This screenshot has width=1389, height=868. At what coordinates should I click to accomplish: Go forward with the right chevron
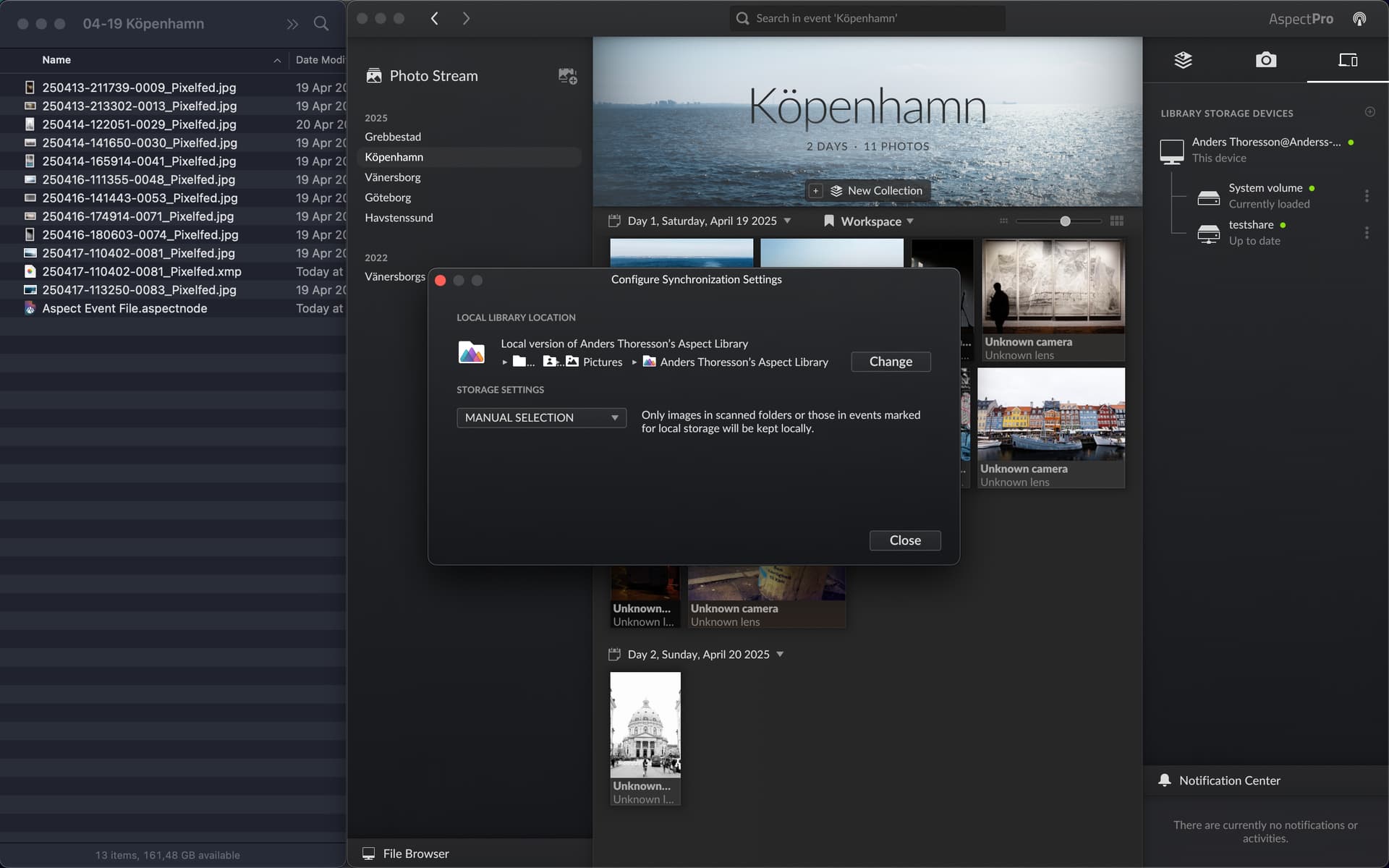(x=466, y=19)
